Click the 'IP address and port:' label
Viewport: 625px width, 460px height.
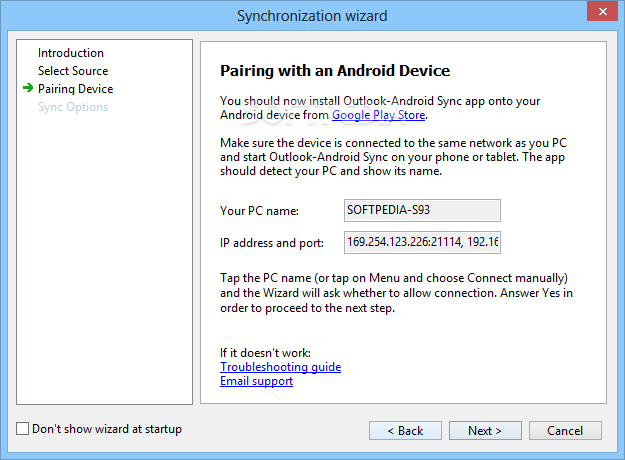pos(272,243)
